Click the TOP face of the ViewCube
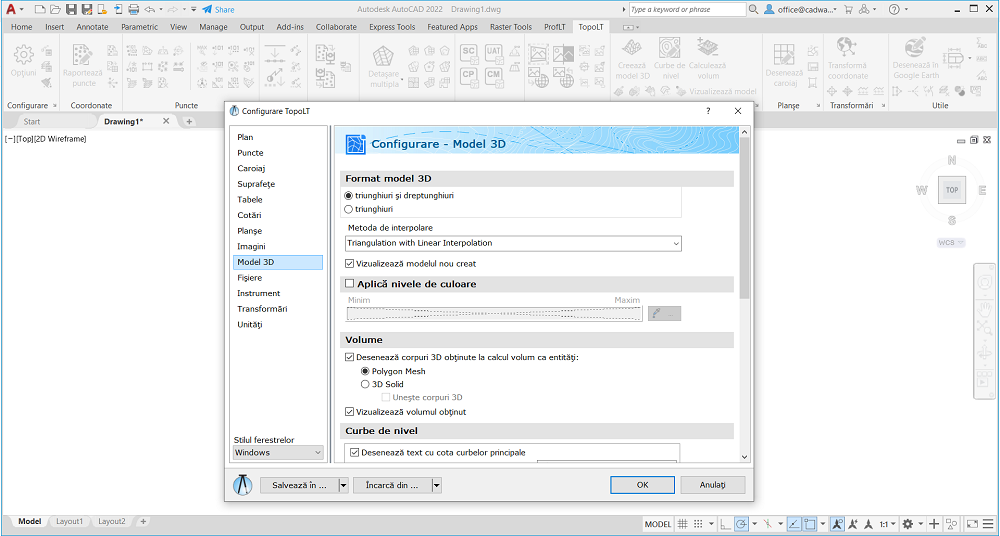 click(x=952, y=190)
